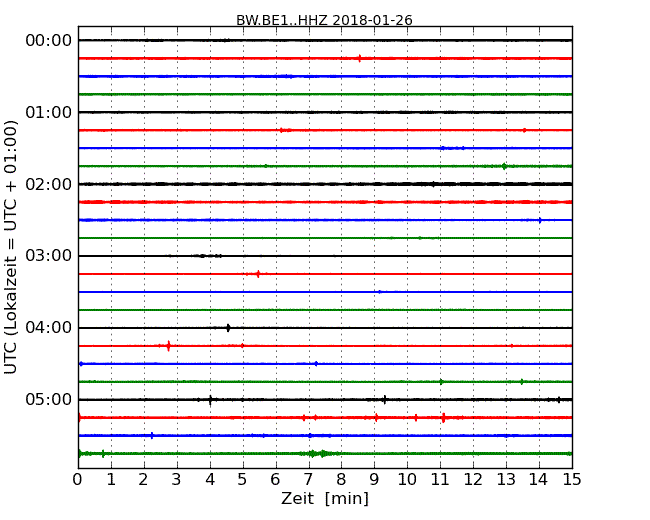Click x-axis tick label 5
Viewport: 650px width, 520px height.
click(x=243, y=480)
